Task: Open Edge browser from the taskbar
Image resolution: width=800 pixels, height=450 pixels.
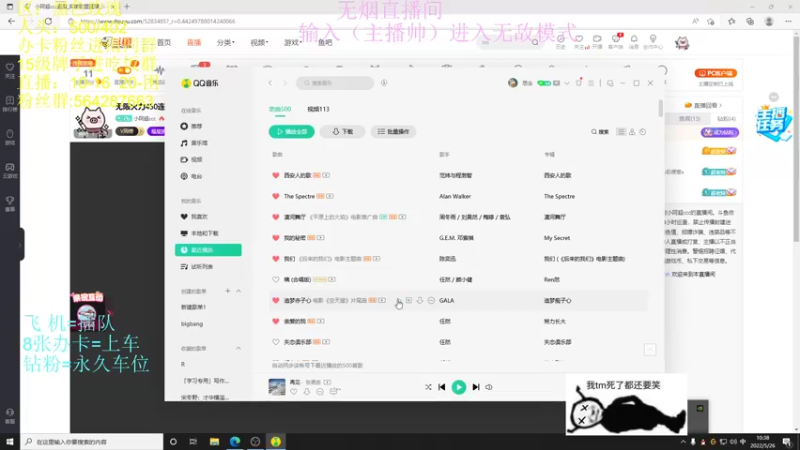Action: 235,442
